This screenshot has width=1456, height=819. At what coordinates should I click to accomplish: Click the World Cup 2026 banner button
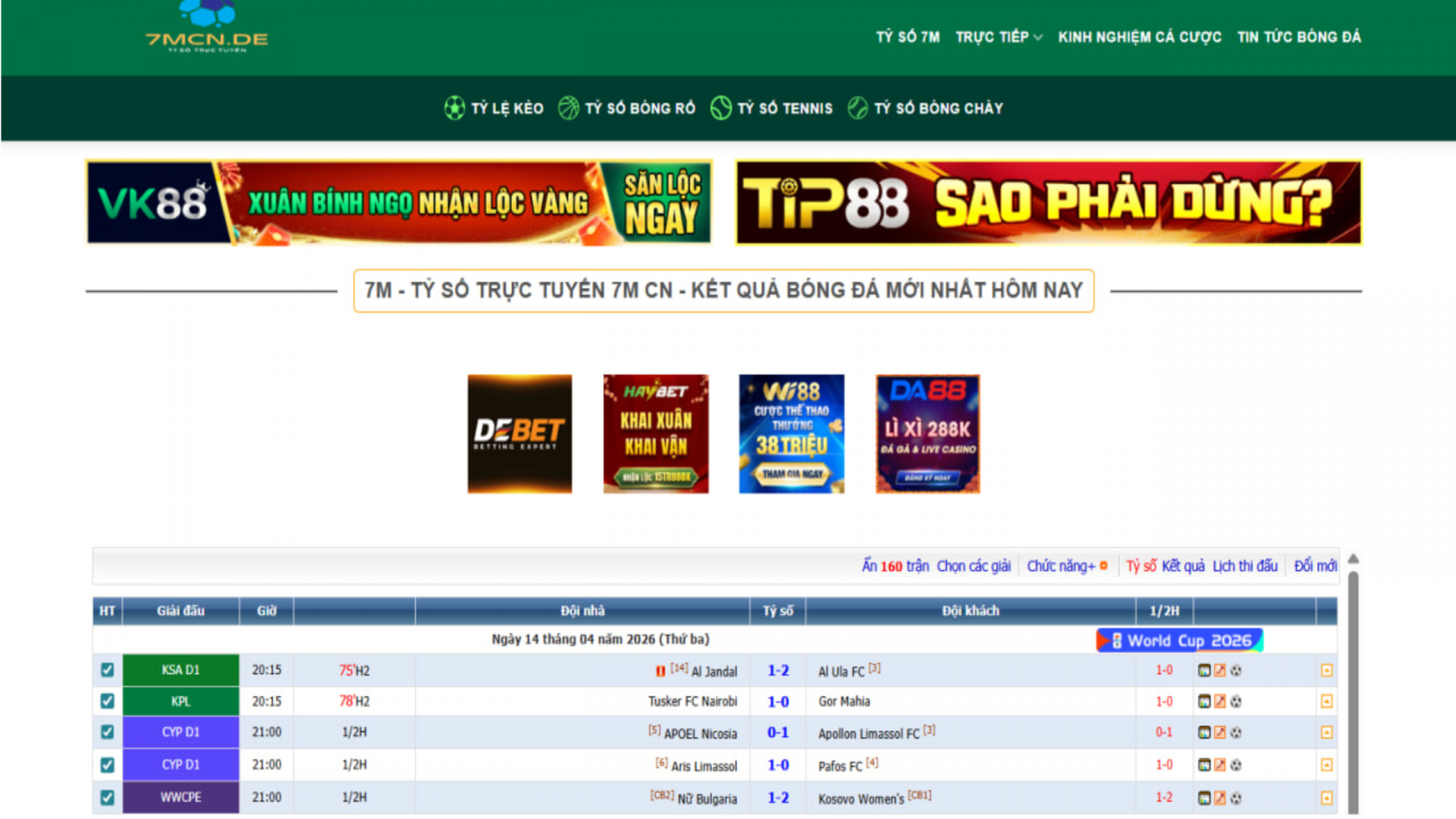pos(1179,641)
